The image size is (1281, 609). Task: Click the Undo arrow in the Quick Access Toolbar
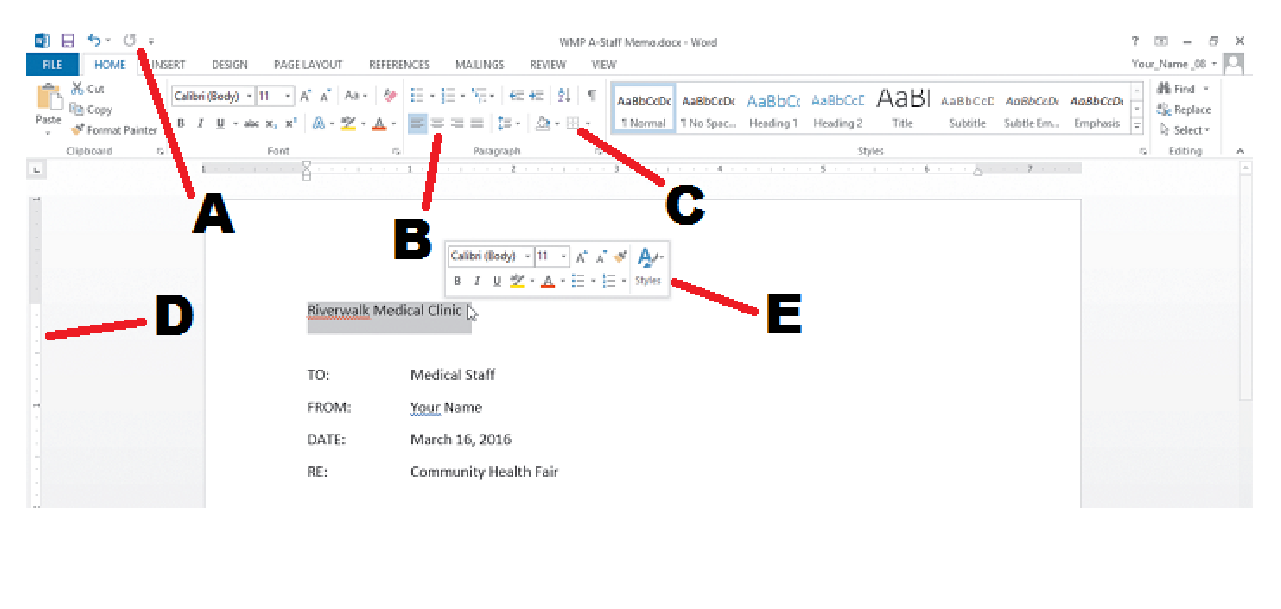pos(93,41)
